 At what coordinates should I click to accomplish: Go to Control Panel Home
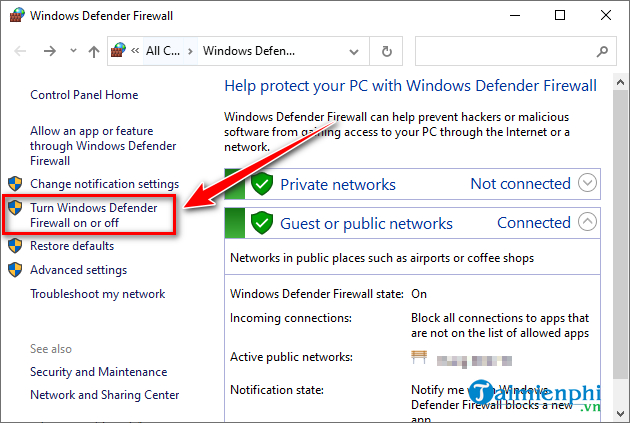(x=84, y=95)
